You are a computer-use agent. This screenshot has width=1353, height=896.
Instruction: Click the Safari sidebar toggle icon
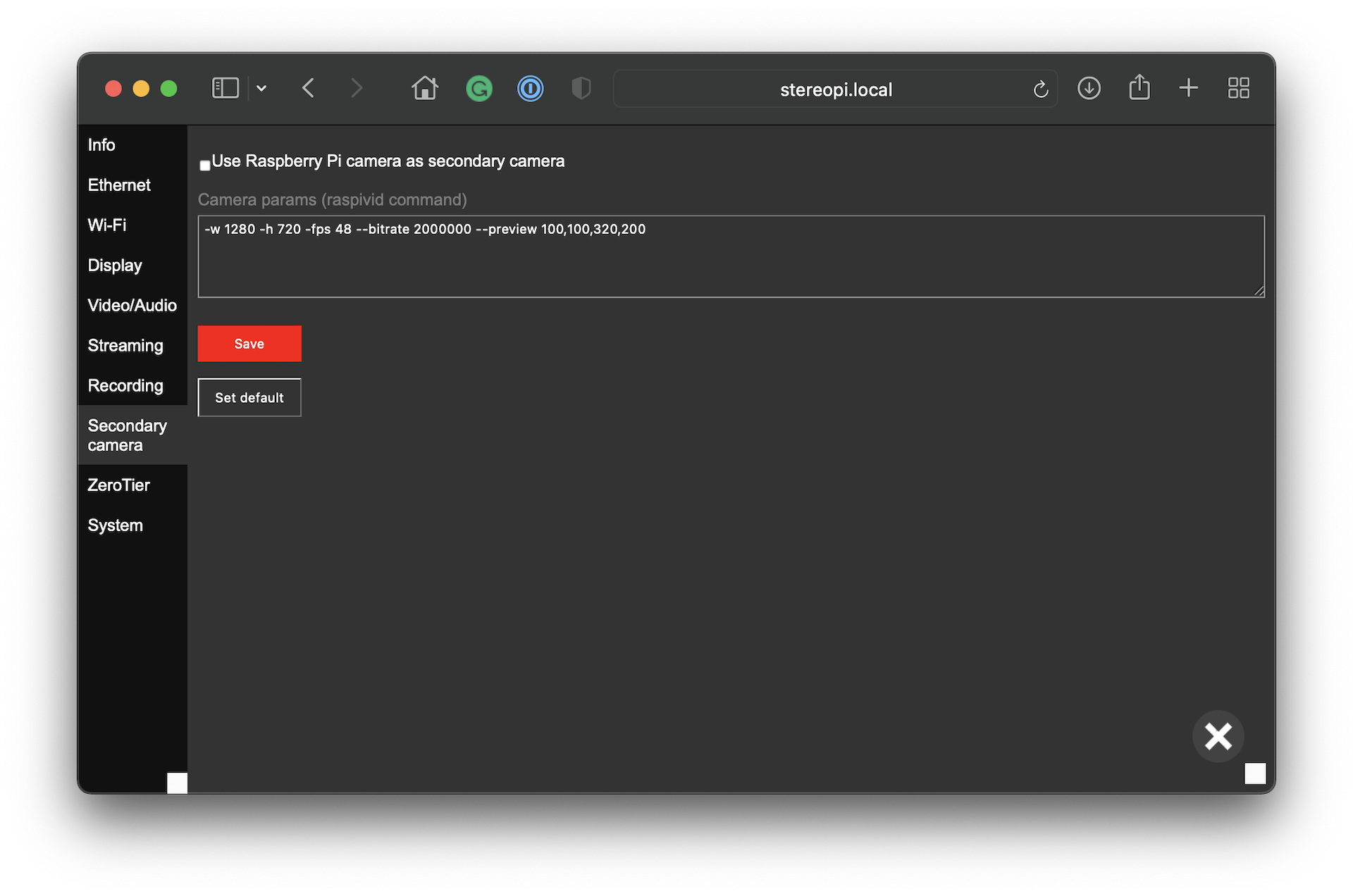[225, 88]
